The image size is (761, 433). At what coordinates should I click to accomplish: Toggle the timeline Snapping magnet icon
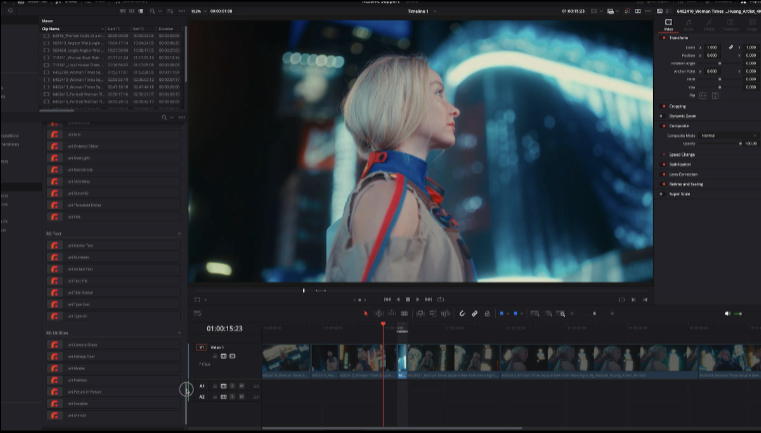tap(463, 314)
